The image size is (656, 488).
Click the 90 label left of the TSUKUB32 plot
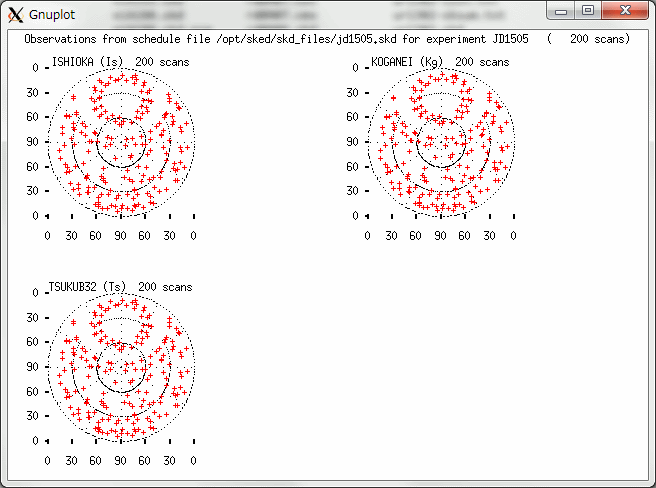coord(32,367)
